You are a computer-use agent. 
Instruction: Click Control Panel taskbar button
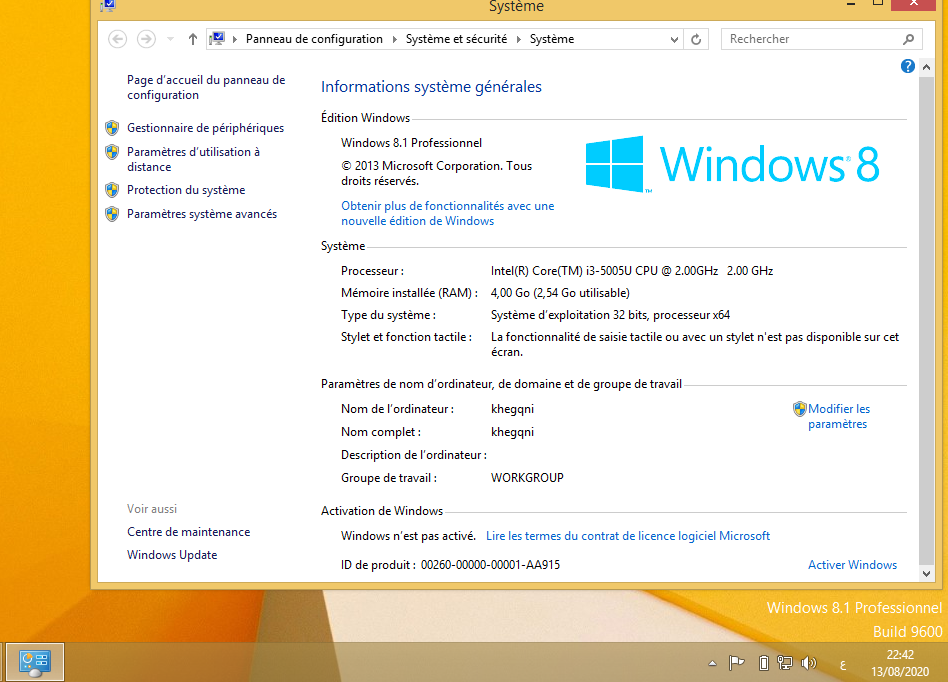[34, 663]
